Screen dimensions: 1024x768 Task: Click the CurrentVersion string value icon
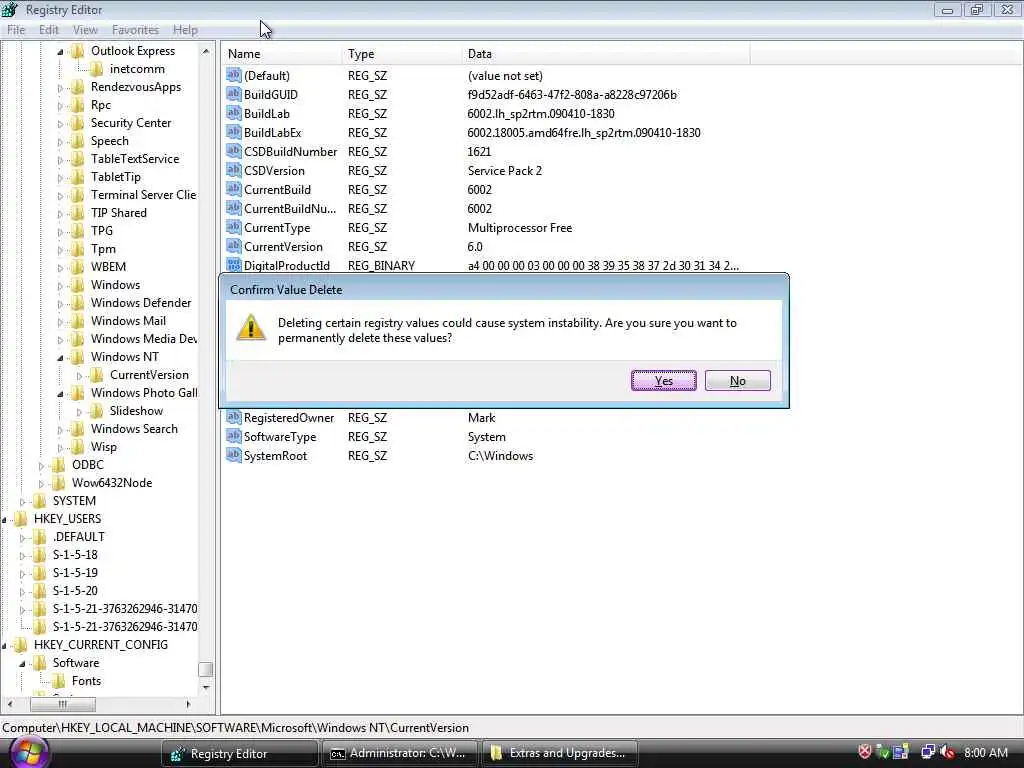click(234, 246)
